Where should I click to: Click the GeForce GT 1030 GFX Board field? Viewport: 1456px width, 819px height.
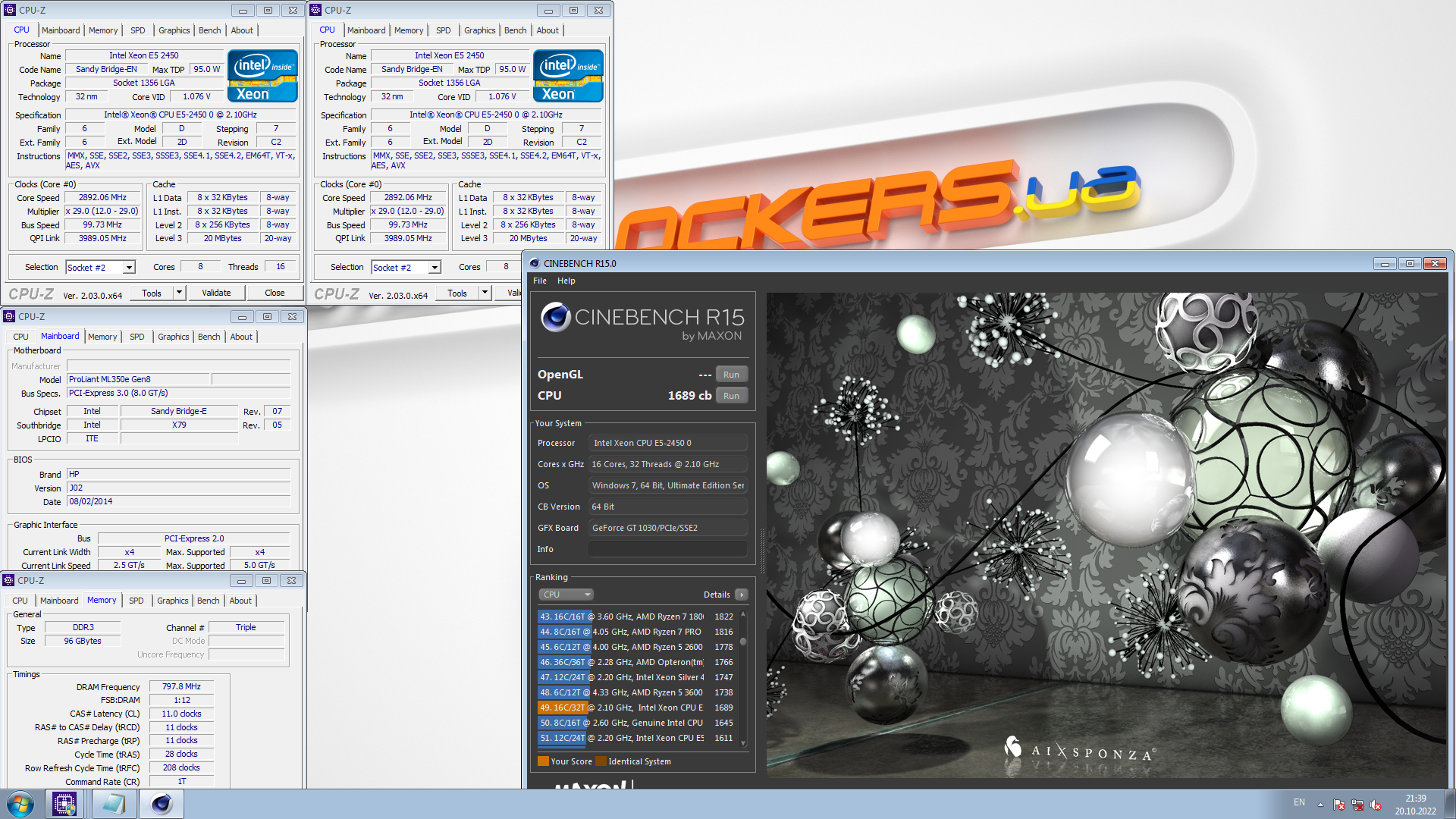tap(668, 528)
